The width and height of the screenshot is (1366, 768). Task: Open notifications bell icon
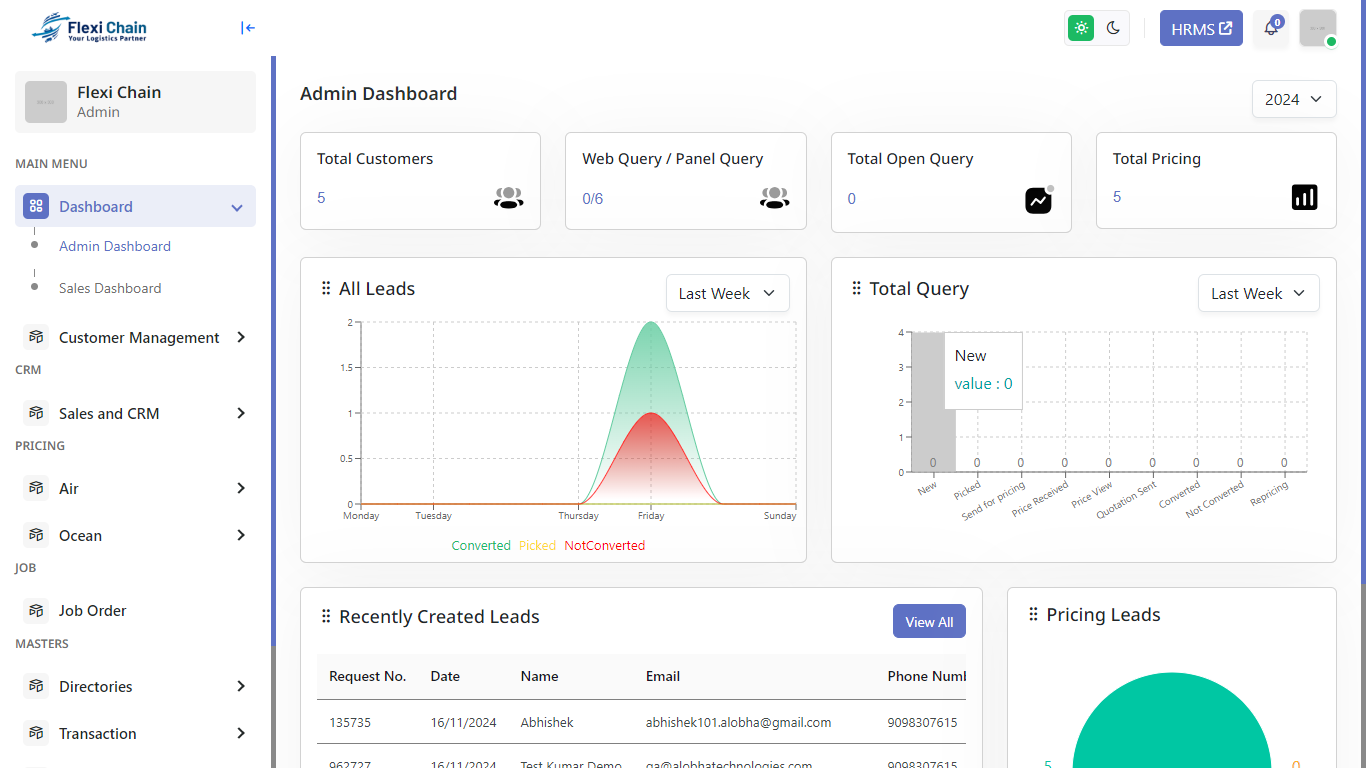[x=1271, y=28]
